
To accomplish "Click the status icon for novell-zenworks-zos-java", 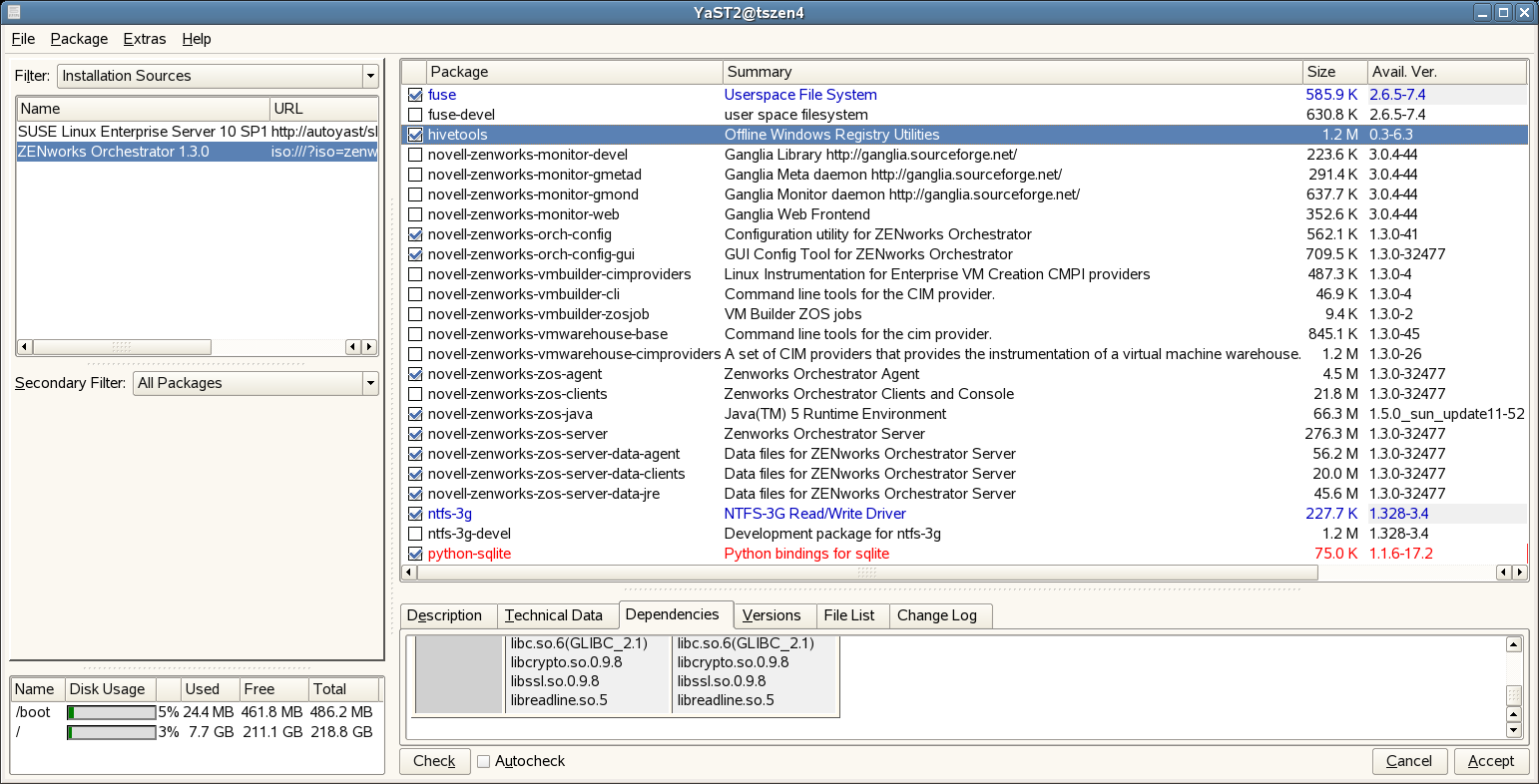I will pyautogui.click(x=415, y=414).
